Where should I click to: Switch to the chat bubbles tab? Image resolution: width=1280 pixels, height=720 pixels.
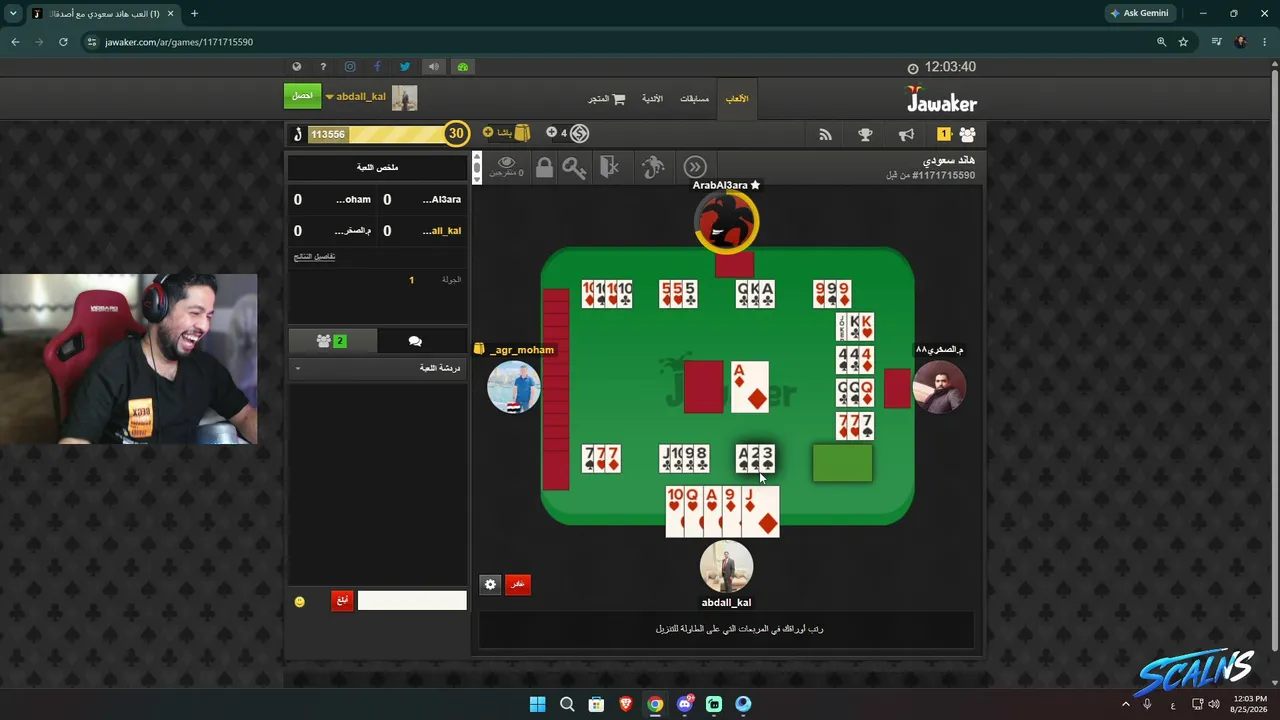click(x=415, y=341)
